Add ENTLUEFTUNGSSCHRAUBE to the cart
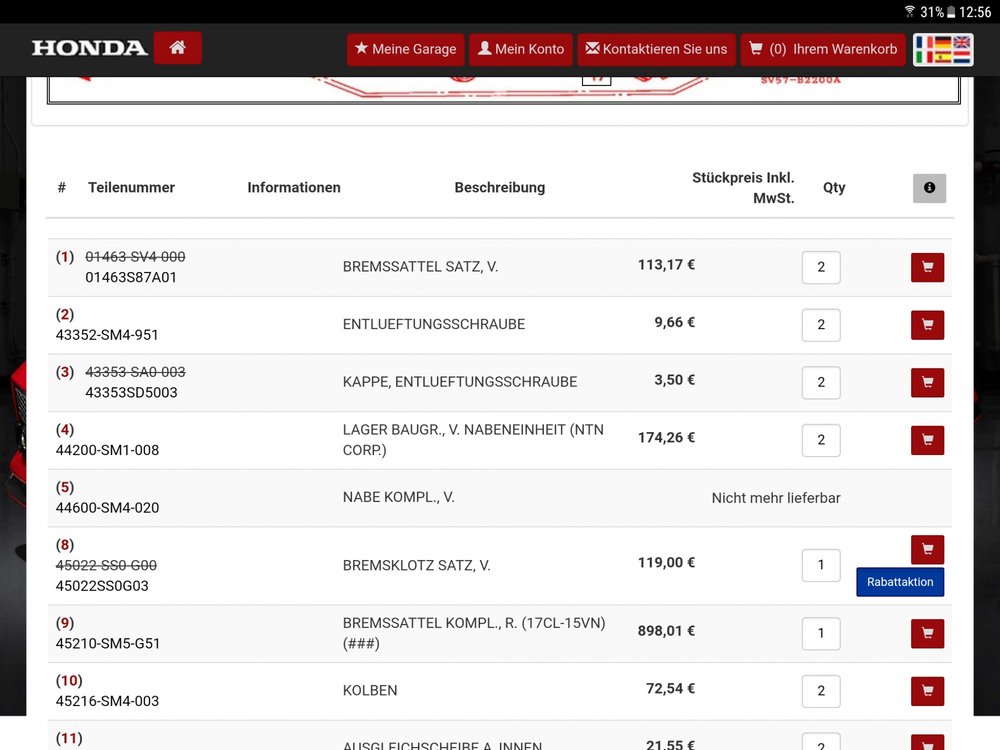The image size is (1000, 750). [927, 325]
